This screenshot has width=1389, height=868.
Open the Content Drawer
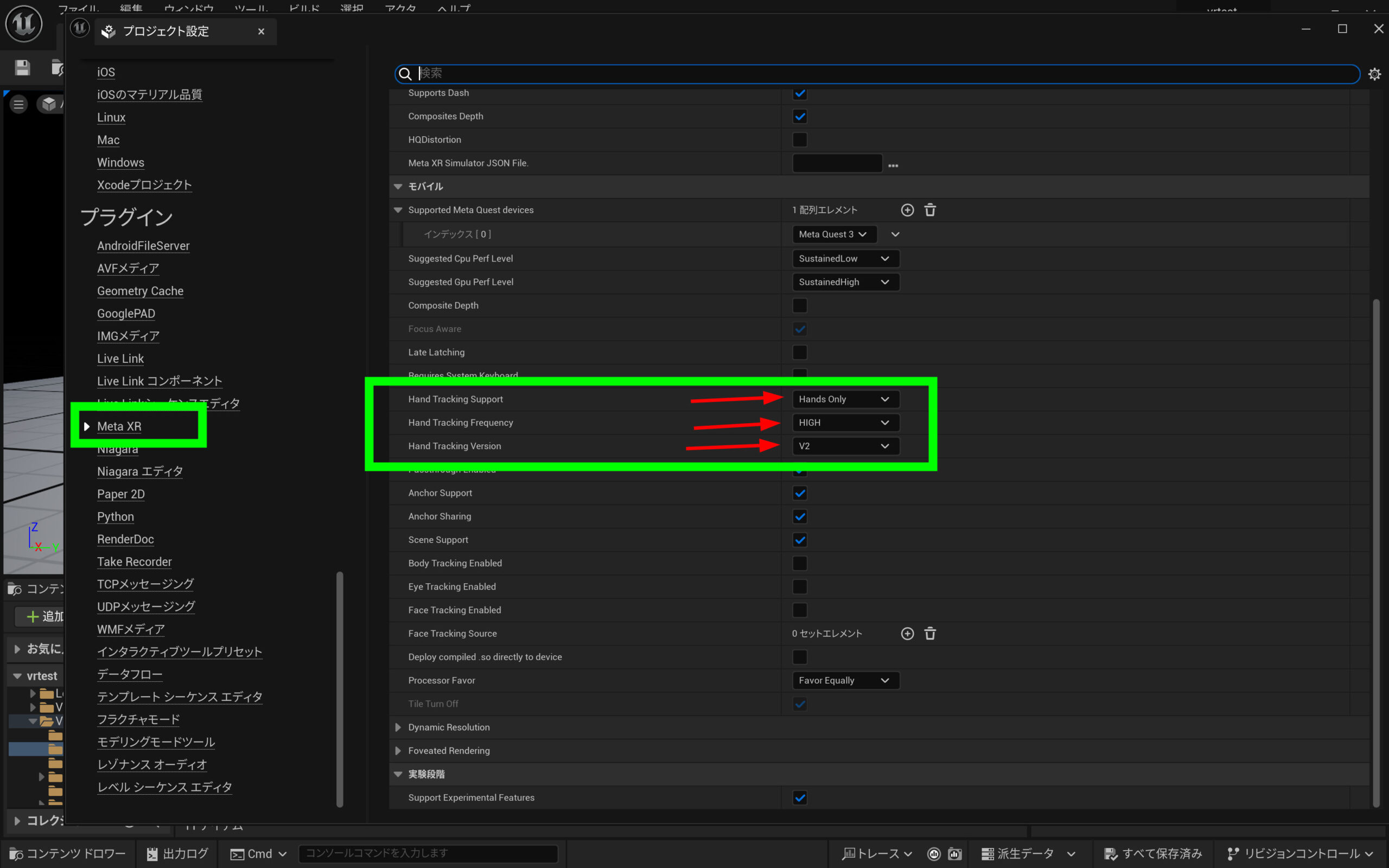tap(68, 854)
